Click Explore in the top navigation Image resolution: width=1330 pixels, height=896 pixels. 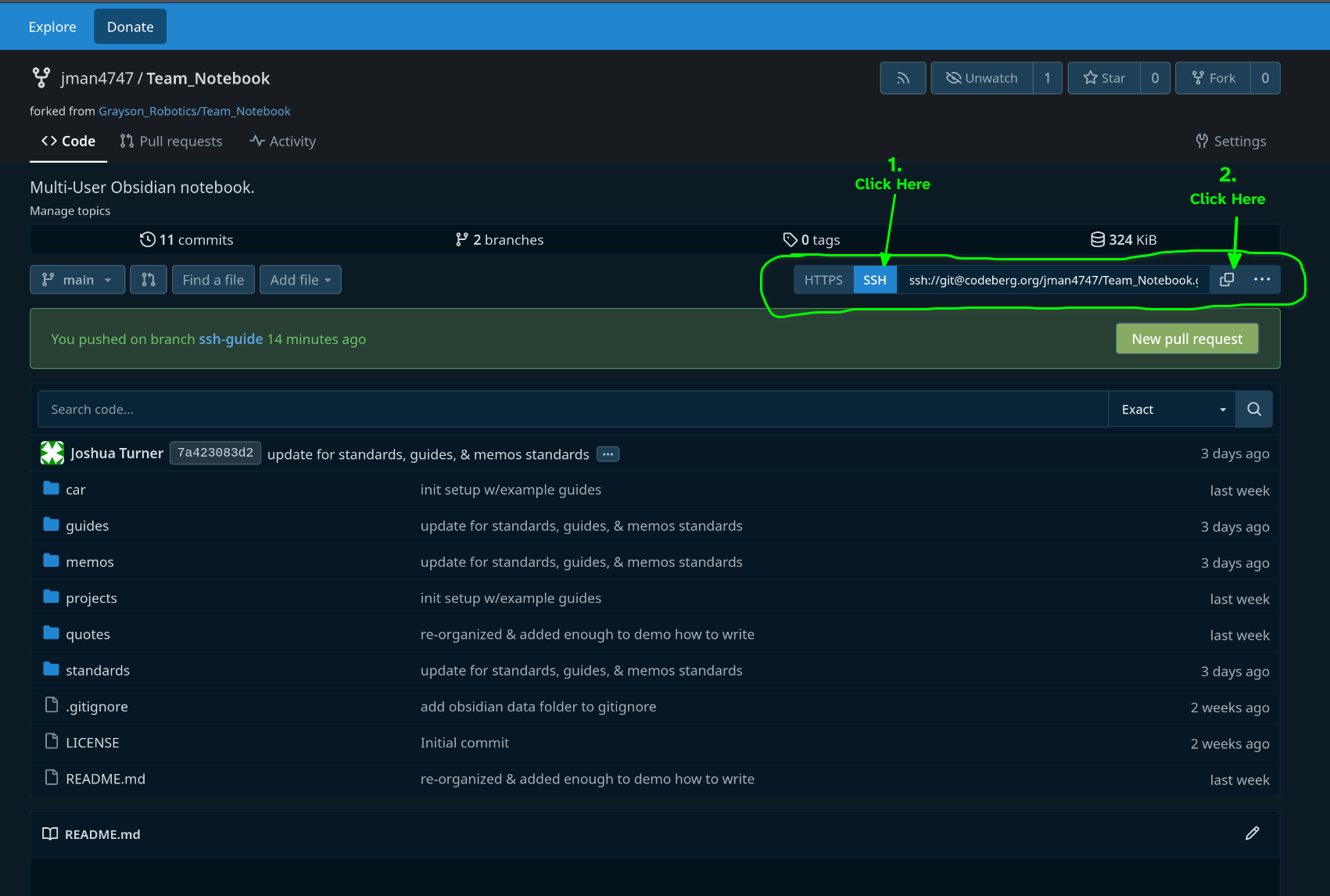52,27
